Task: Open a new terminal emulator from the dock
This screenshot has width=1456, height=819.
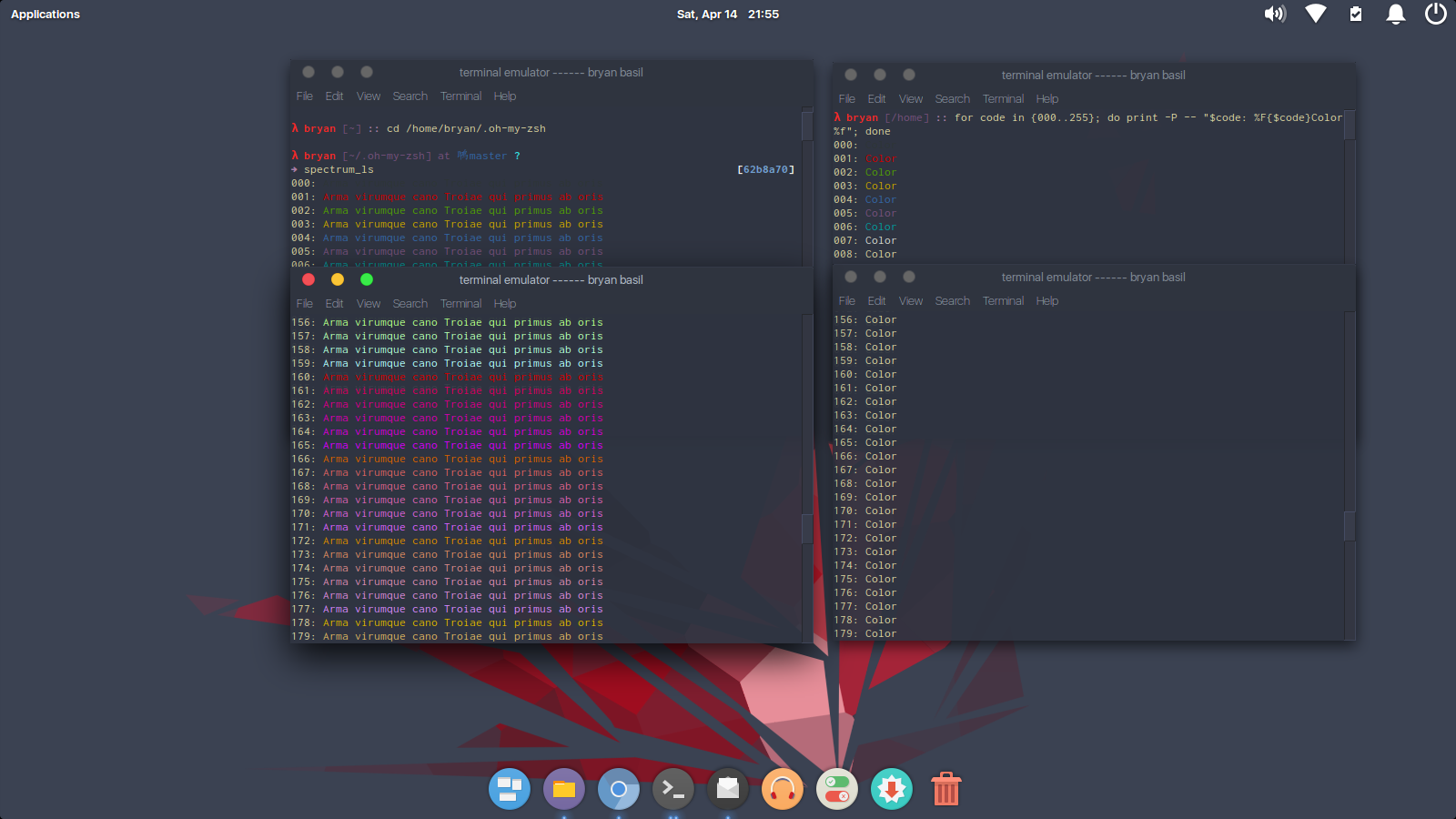Action: (x=673, y=789)
